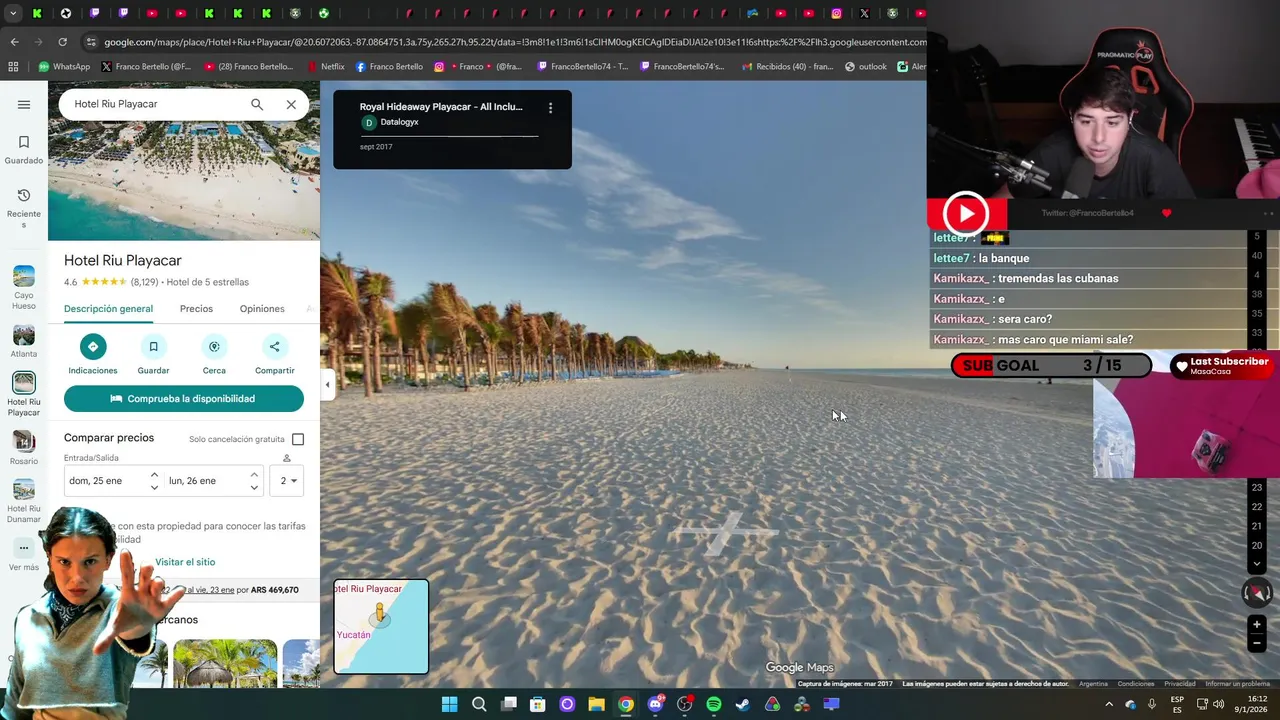Click the hotel aerial header photo

coord(184,161)
